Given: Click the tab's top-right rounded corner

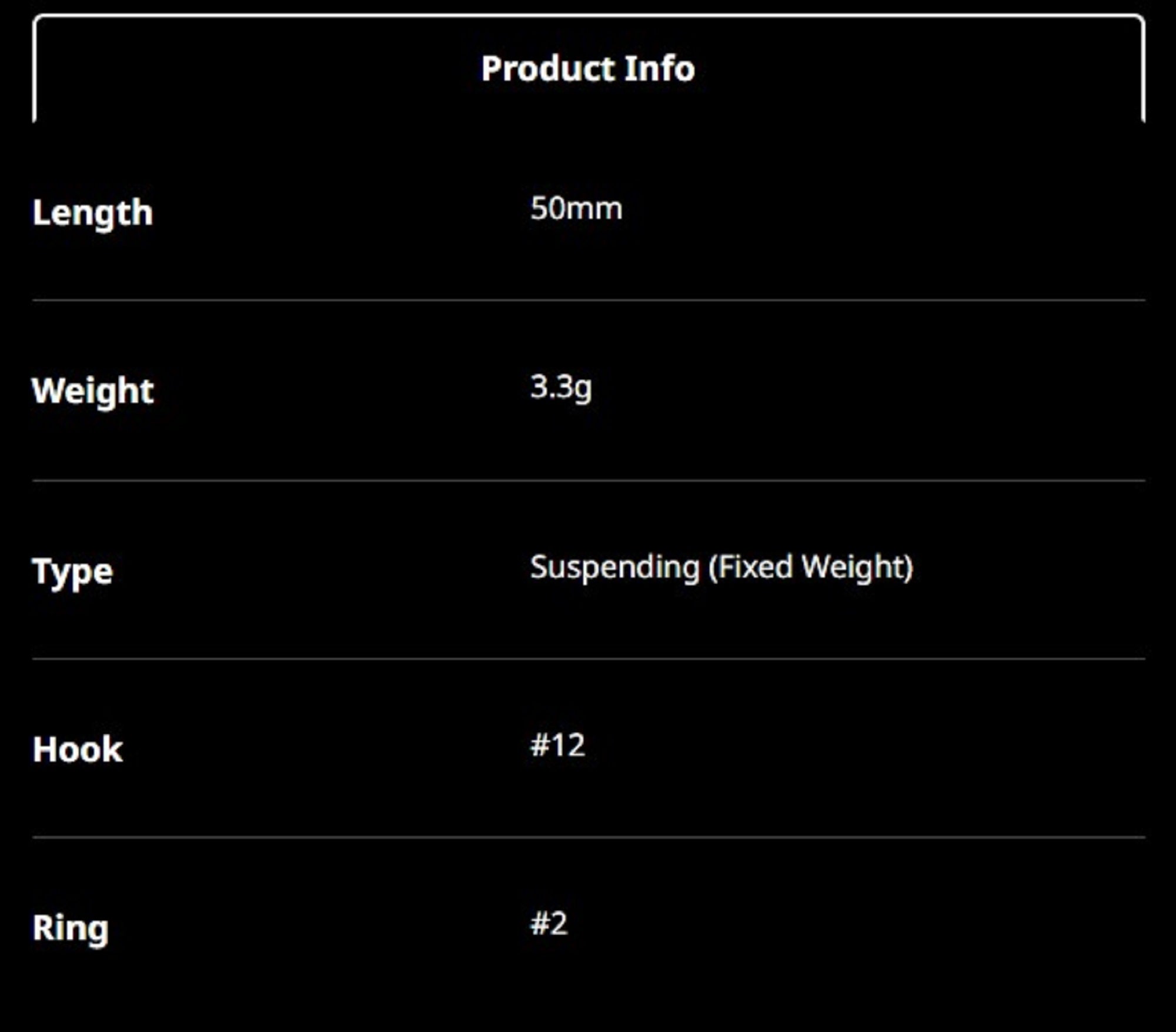Looking at the screenshot, I should point(1140,19).
